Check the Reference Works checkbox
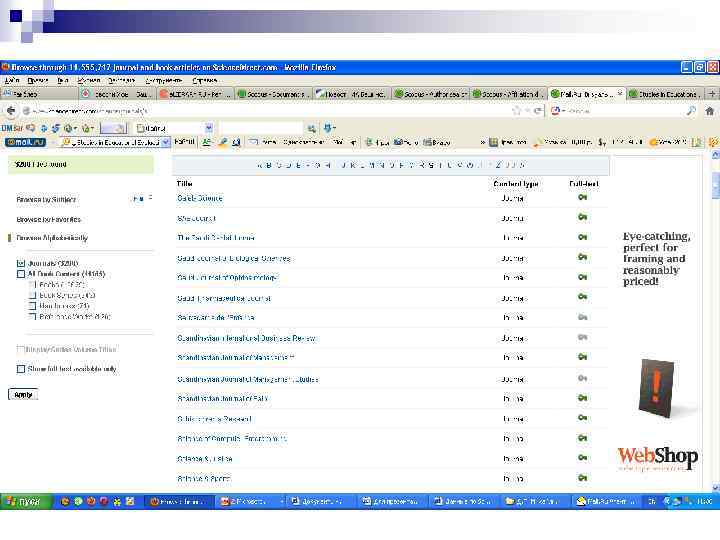 tap(32, 316)
